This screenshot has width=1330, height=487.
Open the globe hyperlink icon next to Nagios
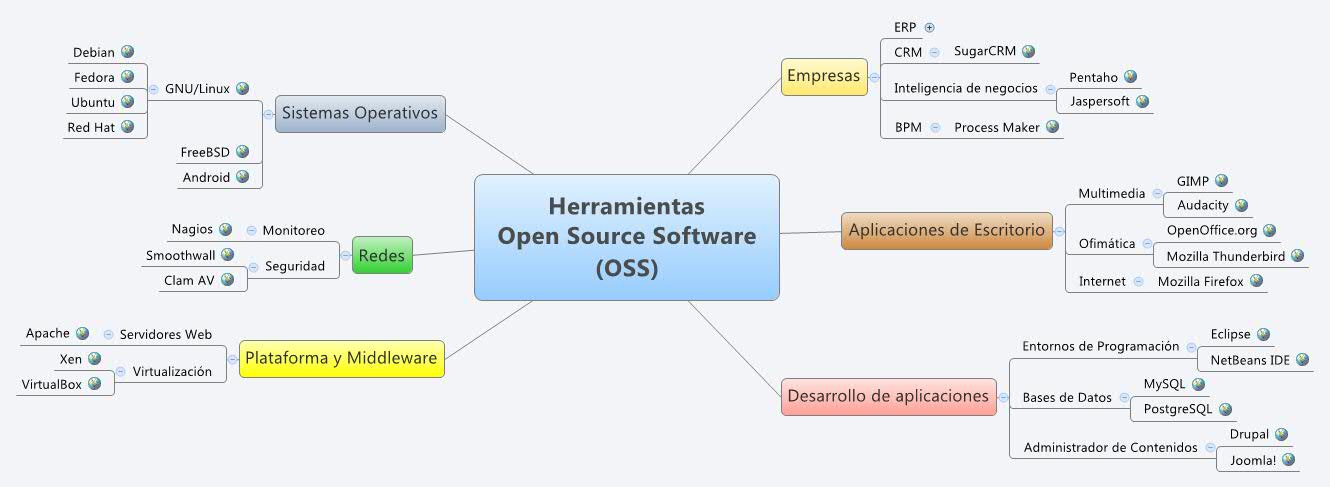[225, 230]
